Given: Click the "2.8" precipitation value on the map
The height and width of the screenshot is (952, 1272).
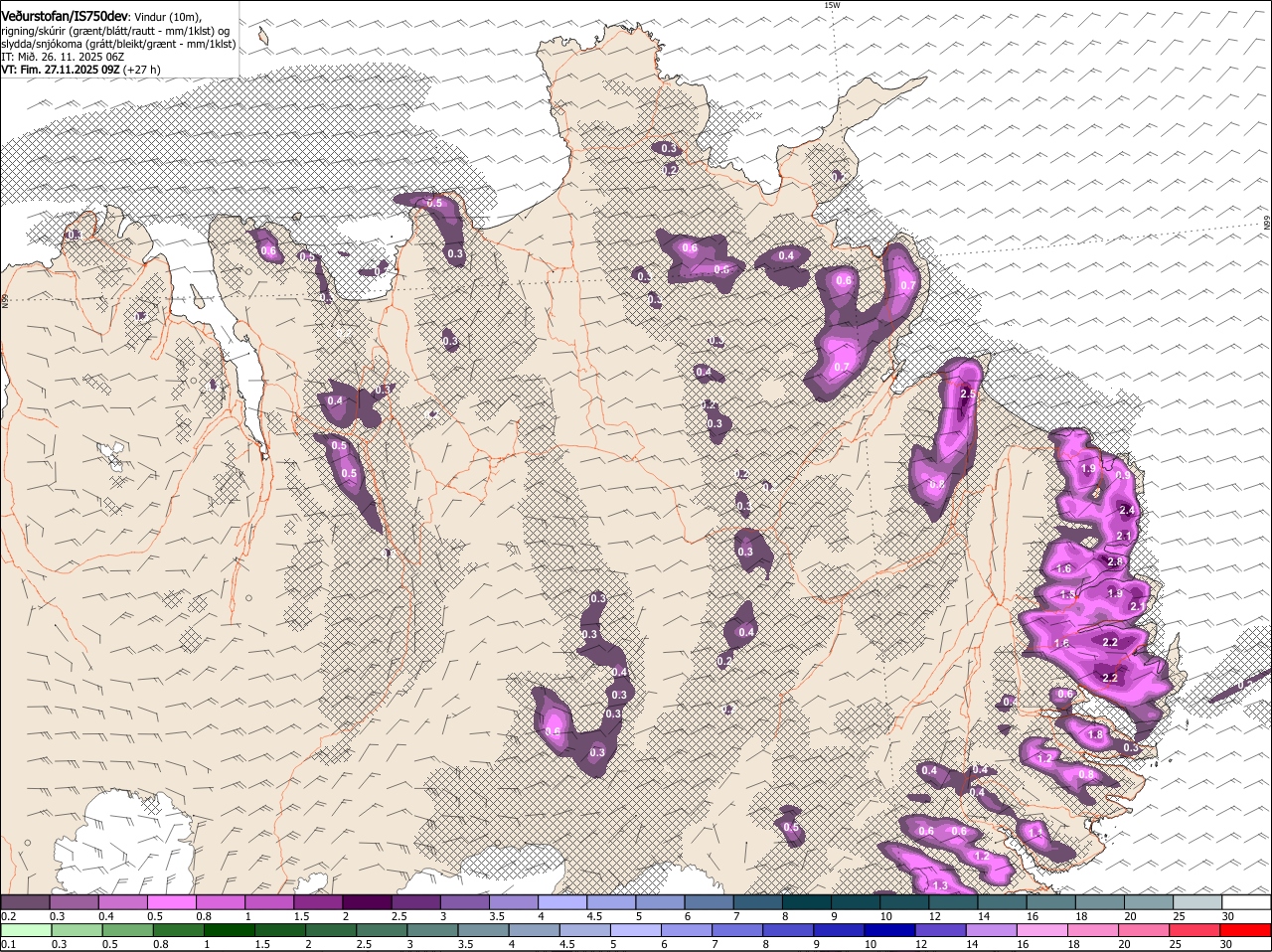Looking at the screenshot, I should click(x=1114, y=562).
